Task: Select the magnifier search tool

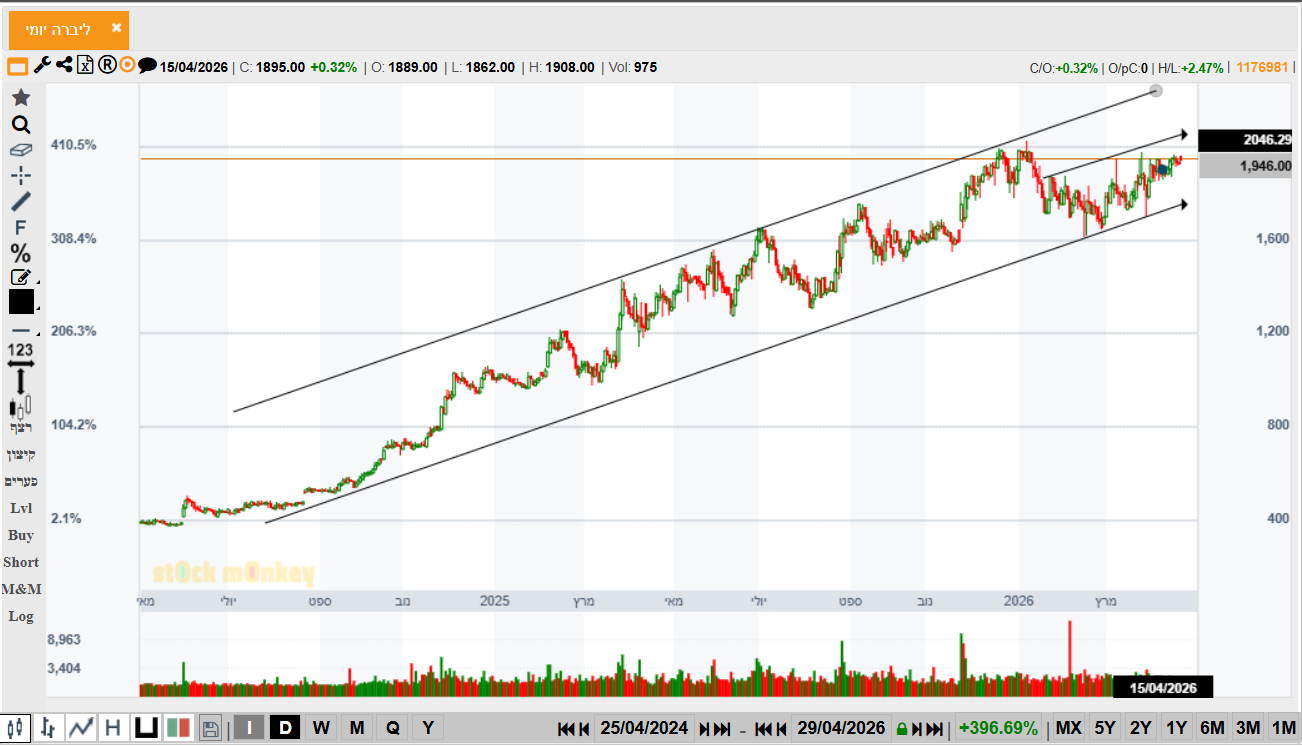Action: (21, 125)
